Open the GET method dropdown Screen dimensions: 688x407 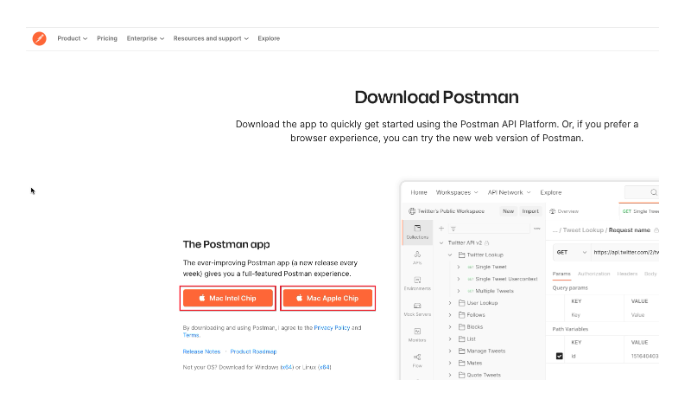[571, 253]
